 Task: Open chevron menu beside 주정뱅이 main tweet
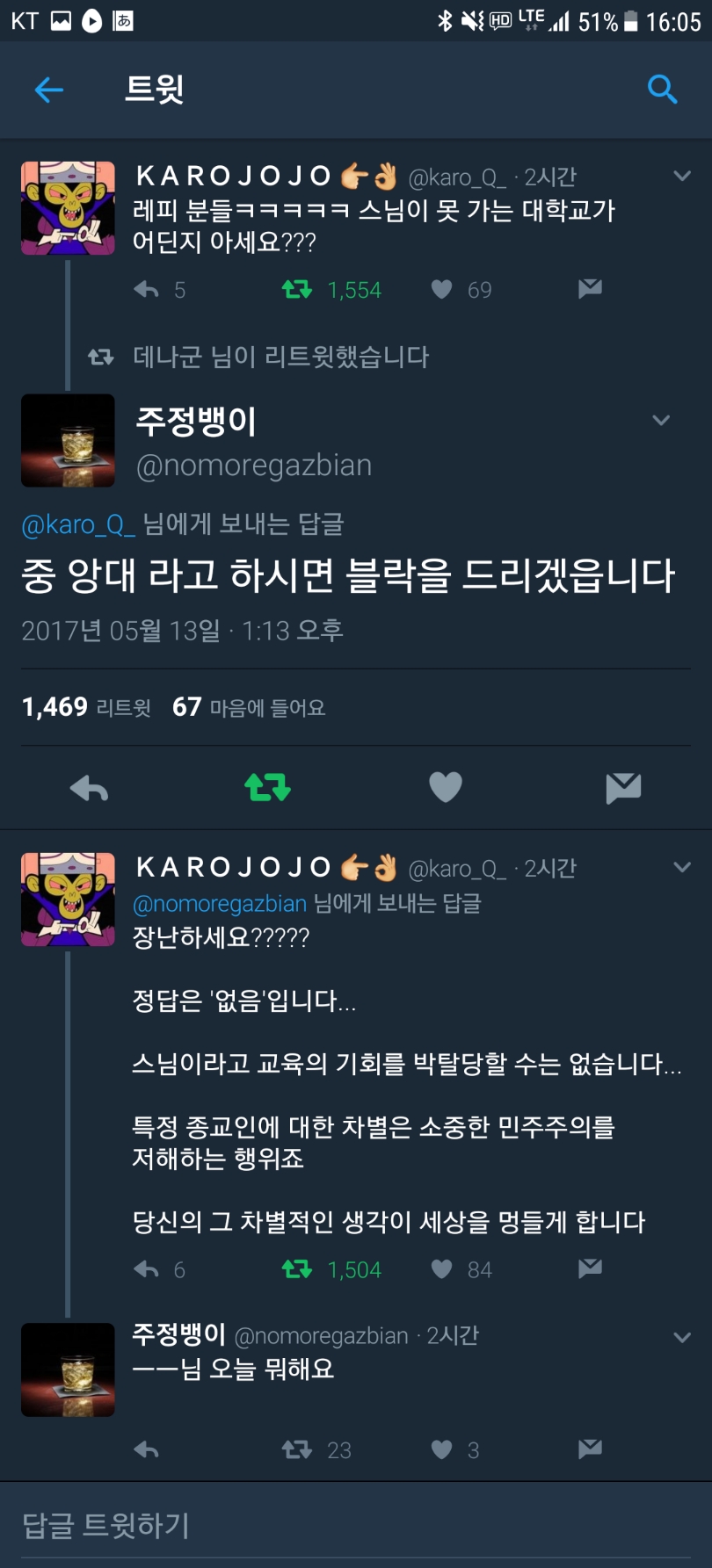[661, 420]
